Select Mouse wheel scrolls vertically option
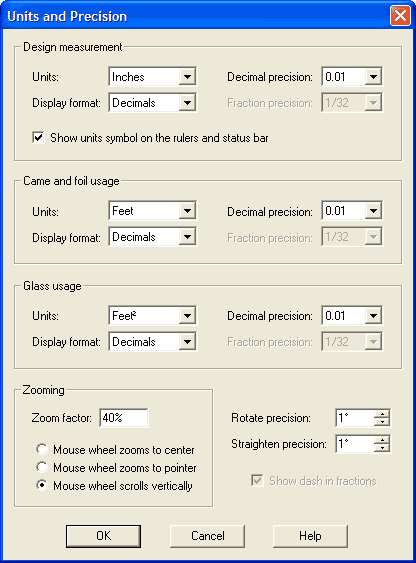 tap(42, 485)
